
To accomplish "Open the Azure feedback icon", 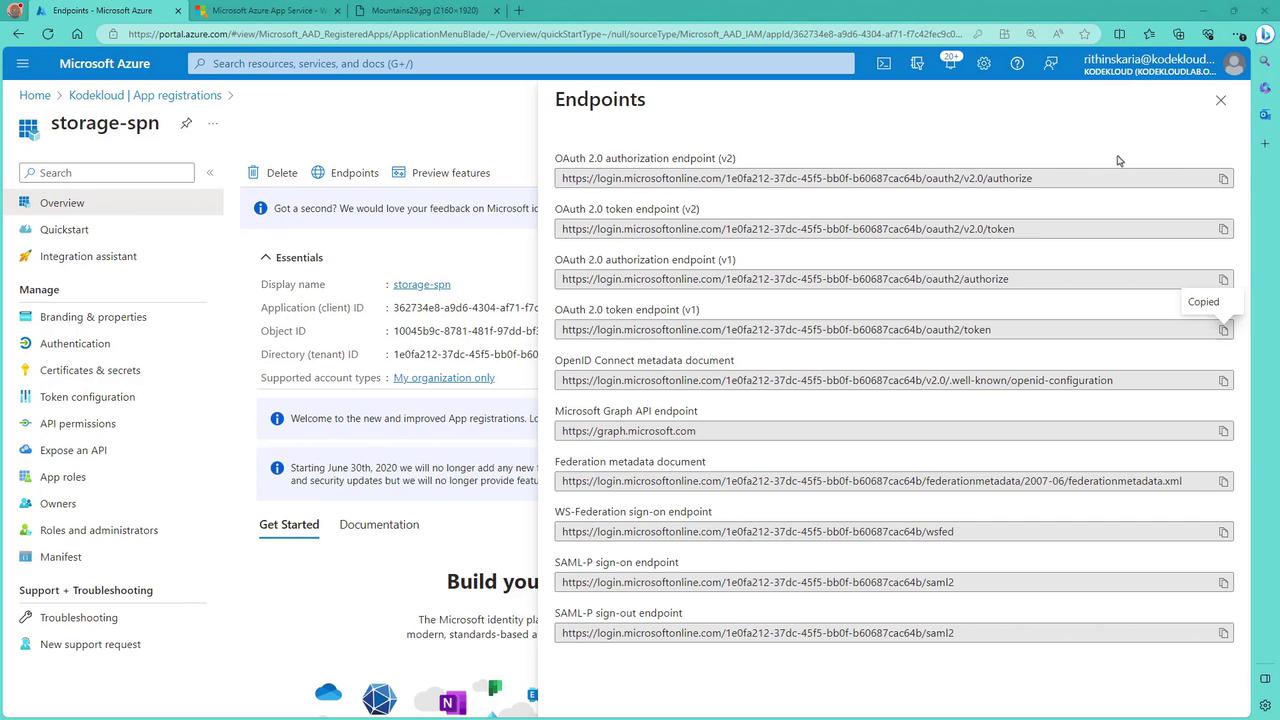I will pyautogui.click(x=1050, y=63).
